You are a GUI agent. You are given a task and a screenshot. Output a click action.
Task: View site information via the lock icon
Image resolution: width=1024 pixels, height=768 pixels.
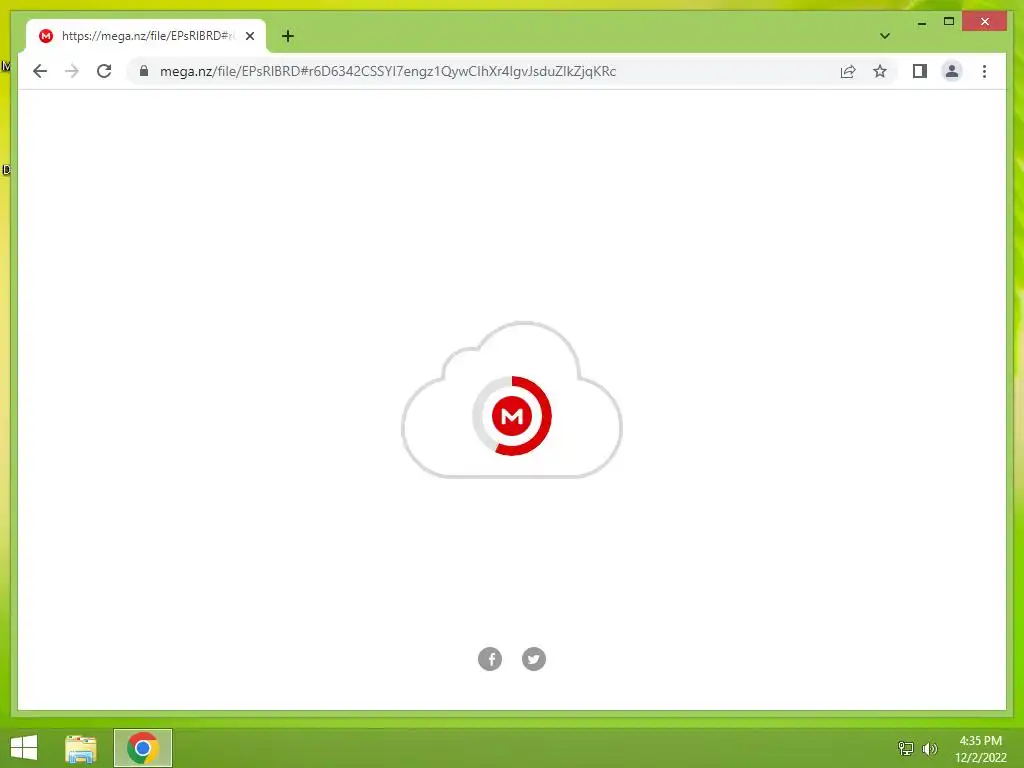[144, 71]
